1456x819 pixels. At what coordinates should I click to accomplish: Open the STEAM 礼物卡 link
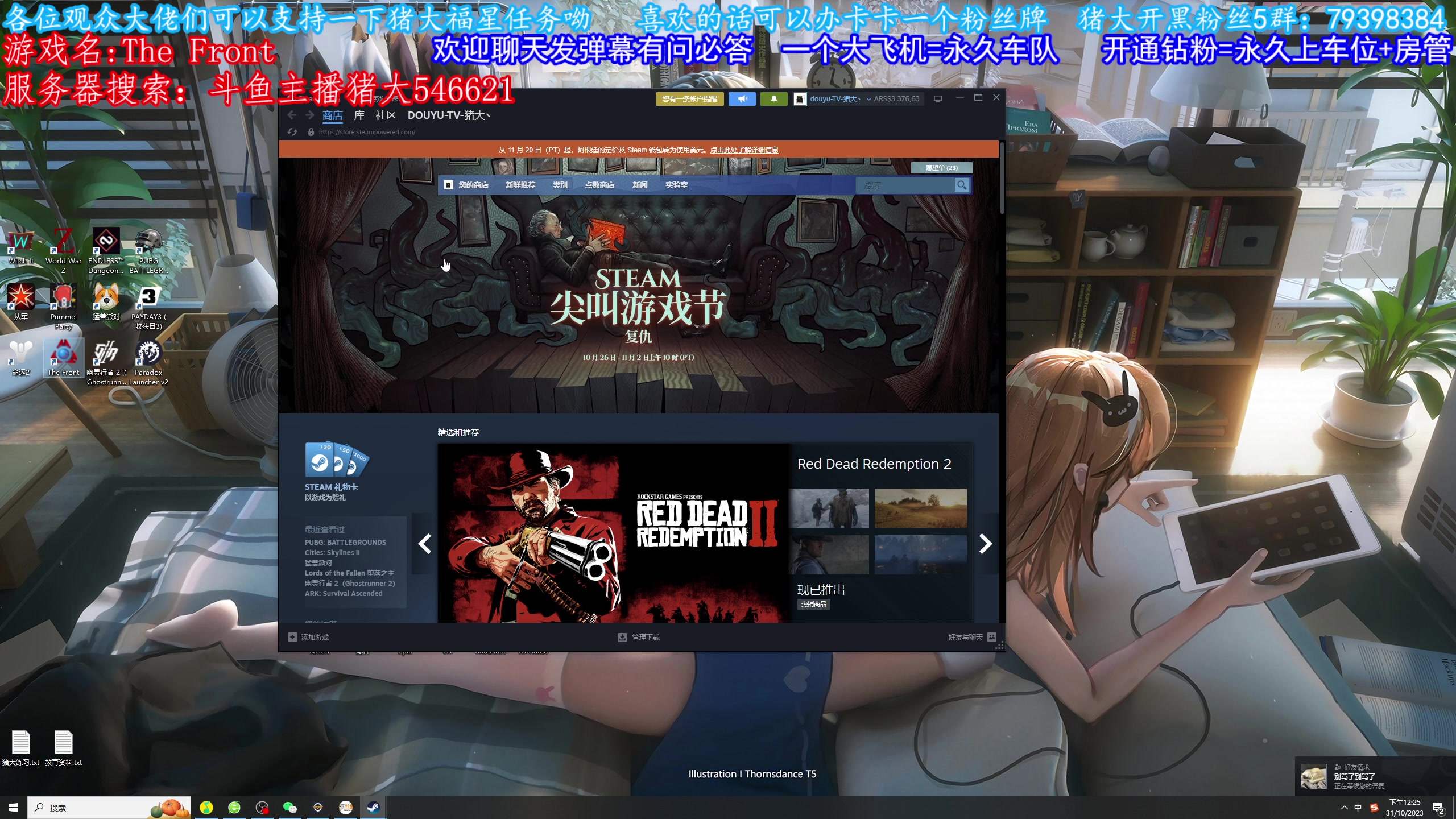(x=331, y=487)
